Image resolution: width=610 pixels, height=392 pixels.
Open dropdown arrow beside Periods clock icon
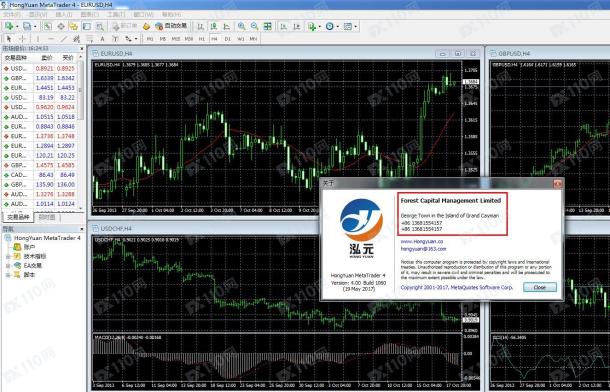click(338, 26)
